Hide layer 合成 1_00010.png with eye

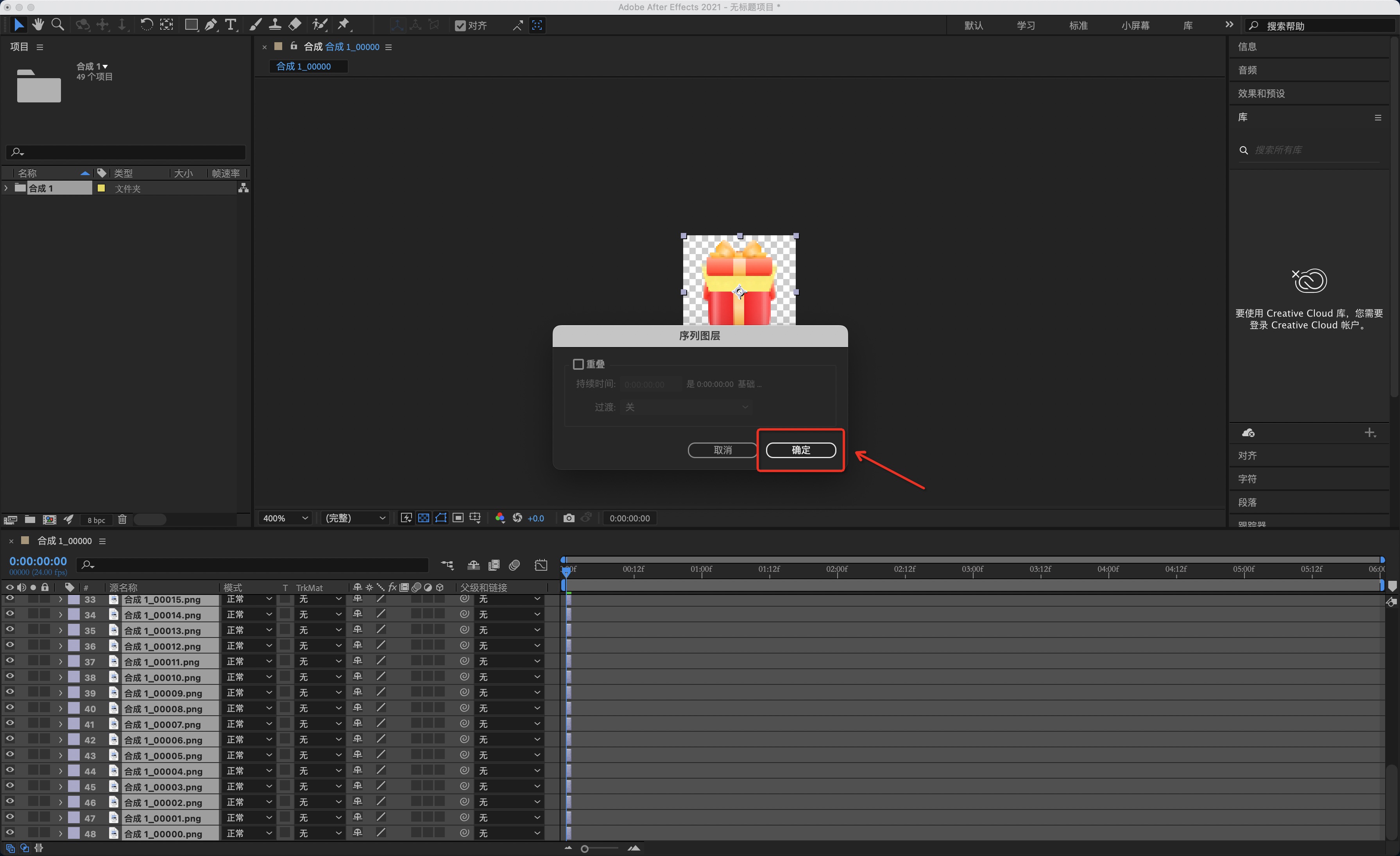(x=10, y=676)
